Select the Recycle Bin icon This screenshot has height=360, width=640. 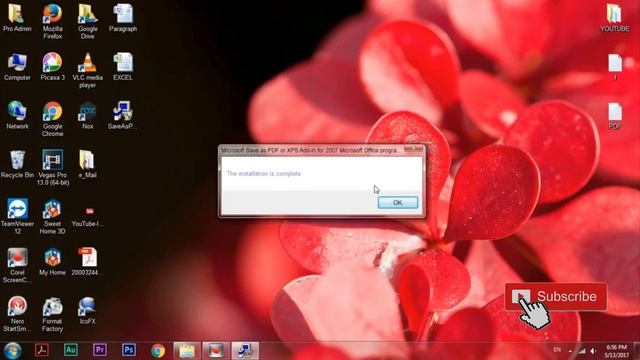[x=17, y=164]
